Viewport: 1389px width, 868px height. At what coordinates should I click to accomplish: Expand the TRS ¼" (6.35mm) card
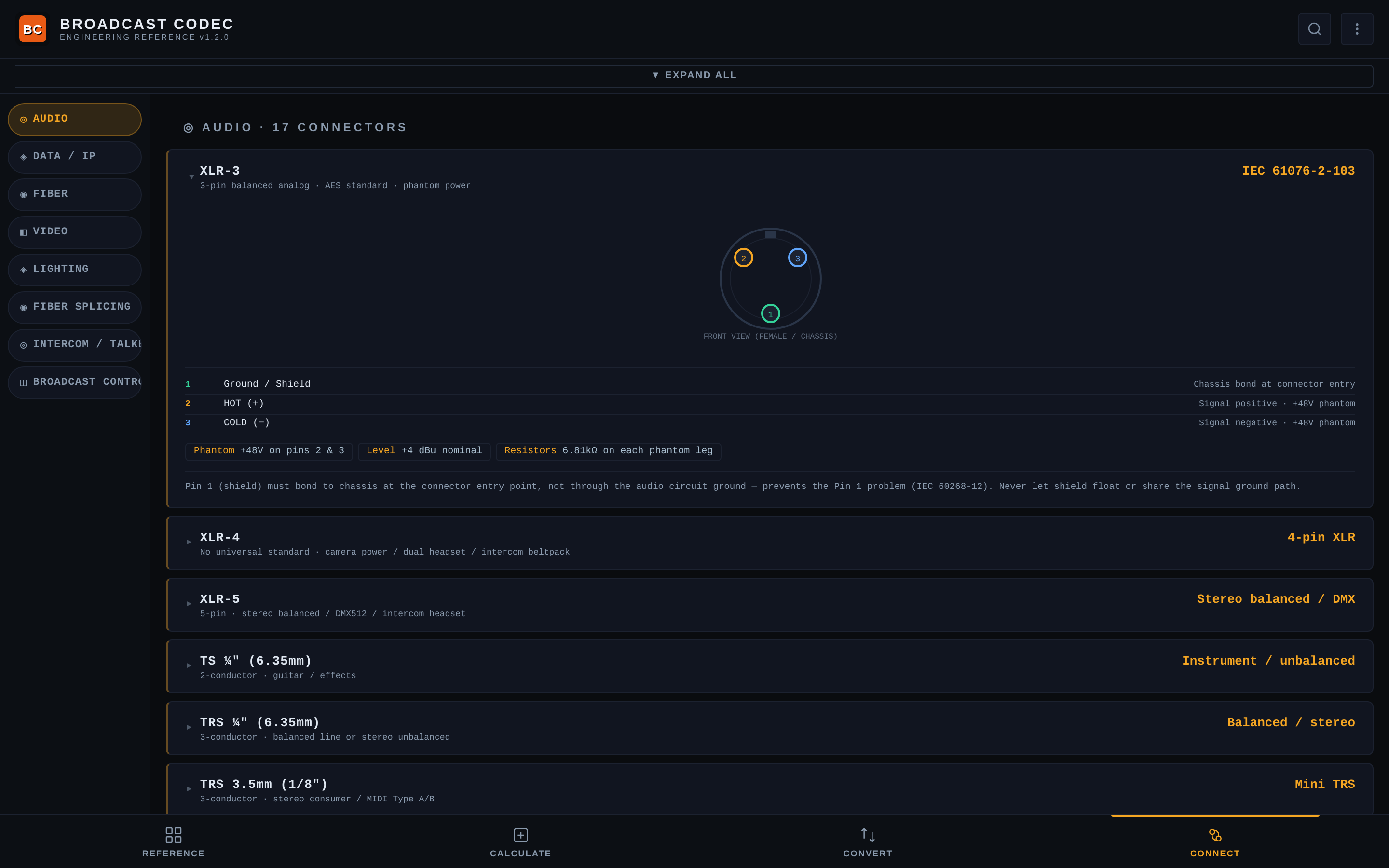pyautogui.click(x=770, y=728)
